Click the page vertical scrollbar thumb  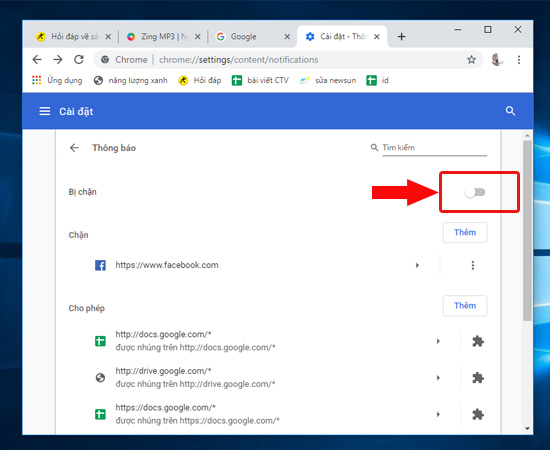point(527,230)
